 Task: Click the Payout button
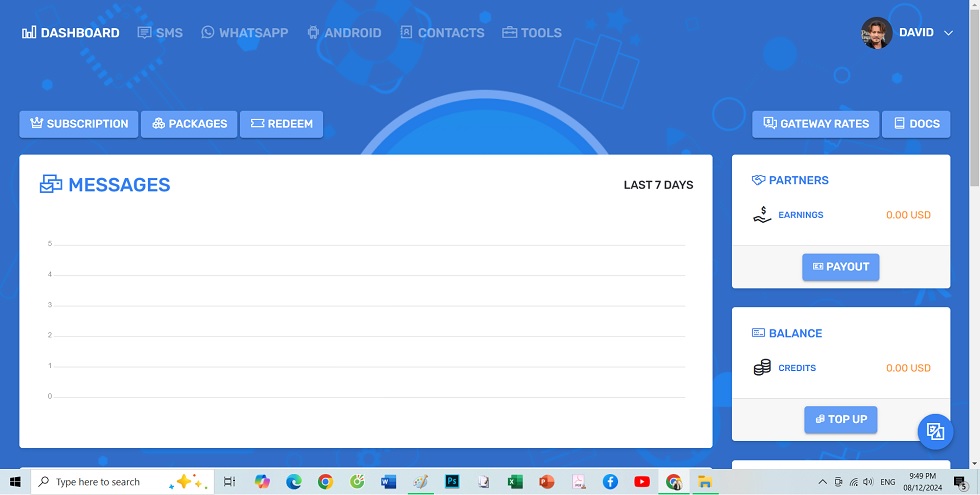click(x=840, y=267)
